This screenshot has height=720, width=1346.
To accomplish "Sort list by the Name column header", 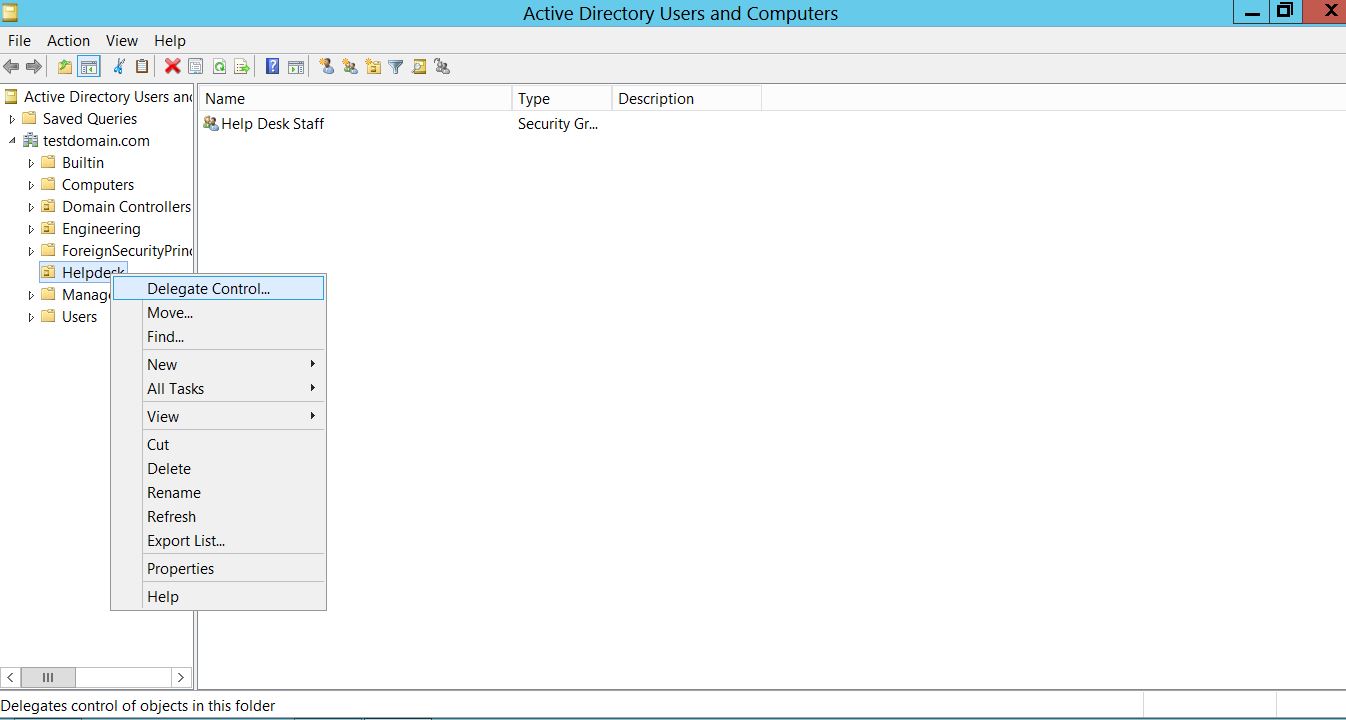I will [x=355, y=99].
